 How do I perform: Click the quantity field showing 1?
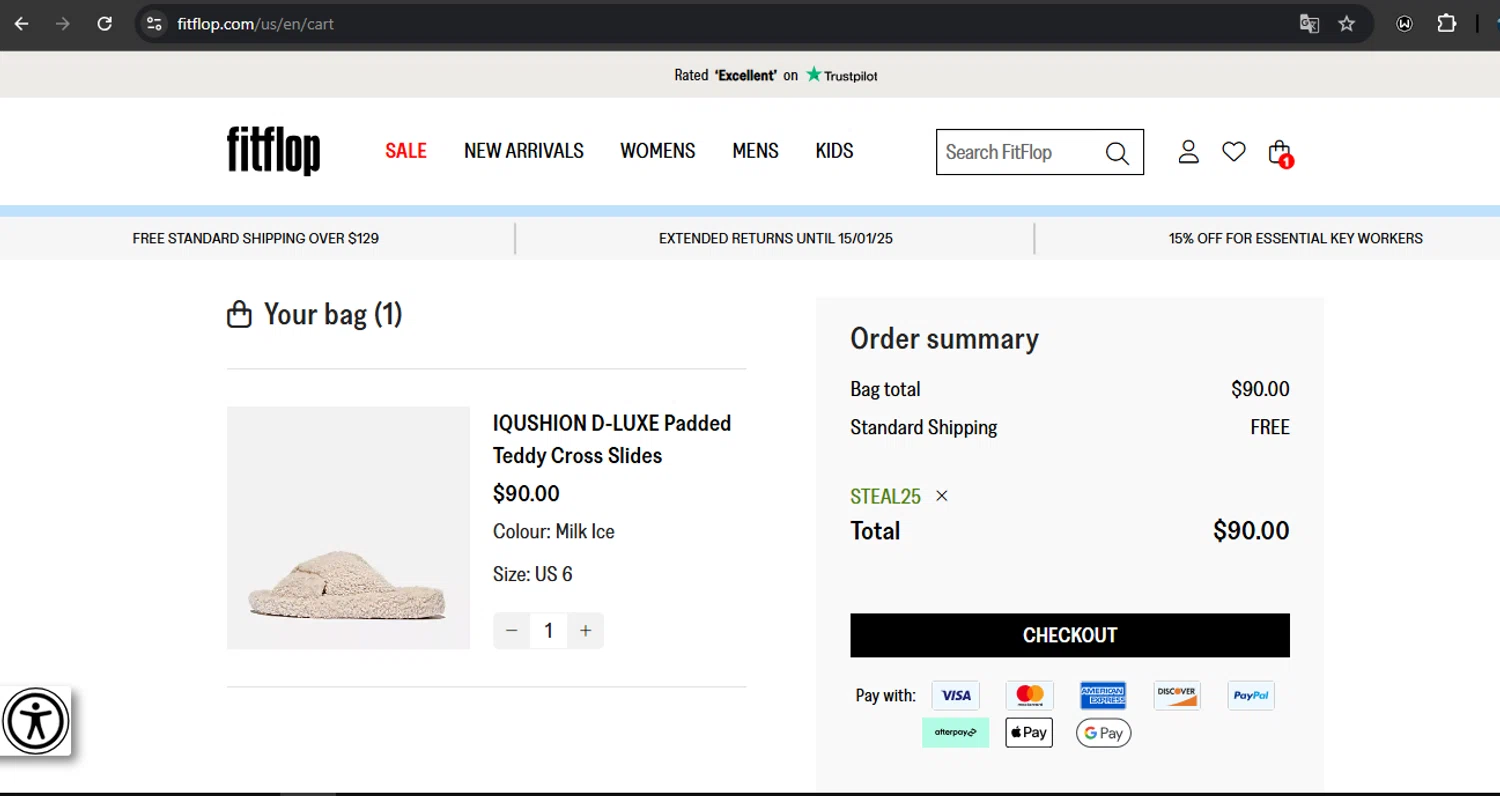(x=548, y=631)
